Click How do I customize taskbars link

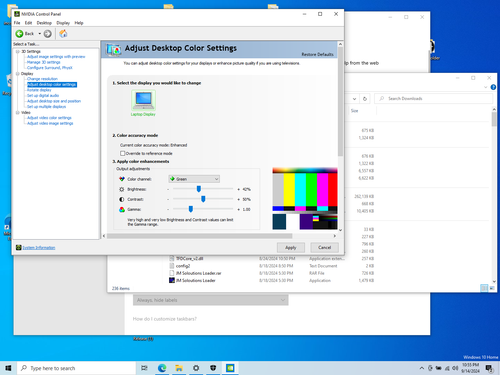coord(165,319)
